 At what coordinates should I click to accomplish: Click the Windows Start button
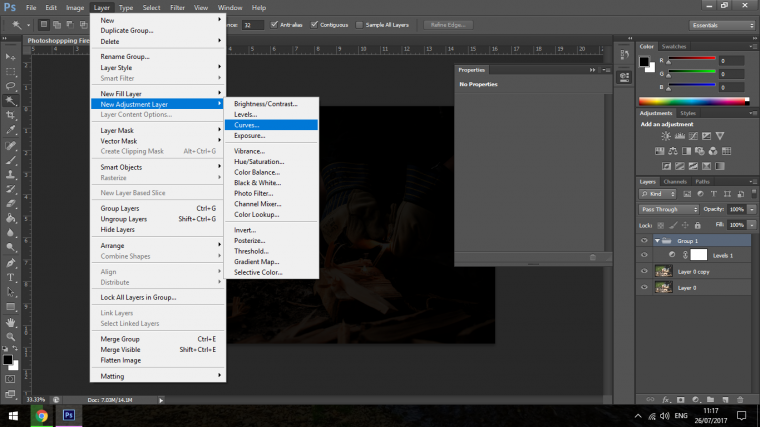tap(13, 415)
